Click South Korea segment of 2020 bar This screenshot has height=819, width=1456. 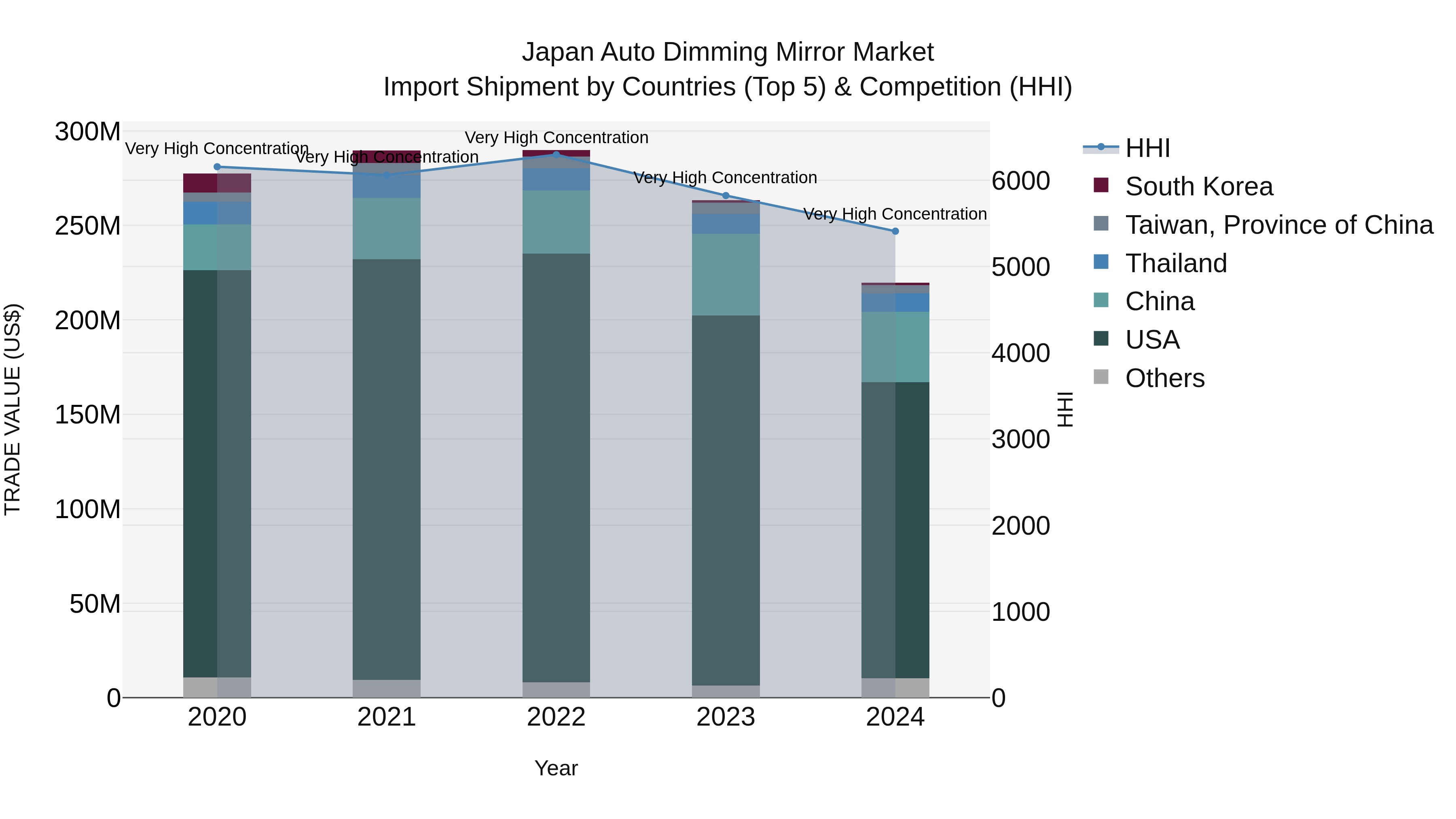217,182
